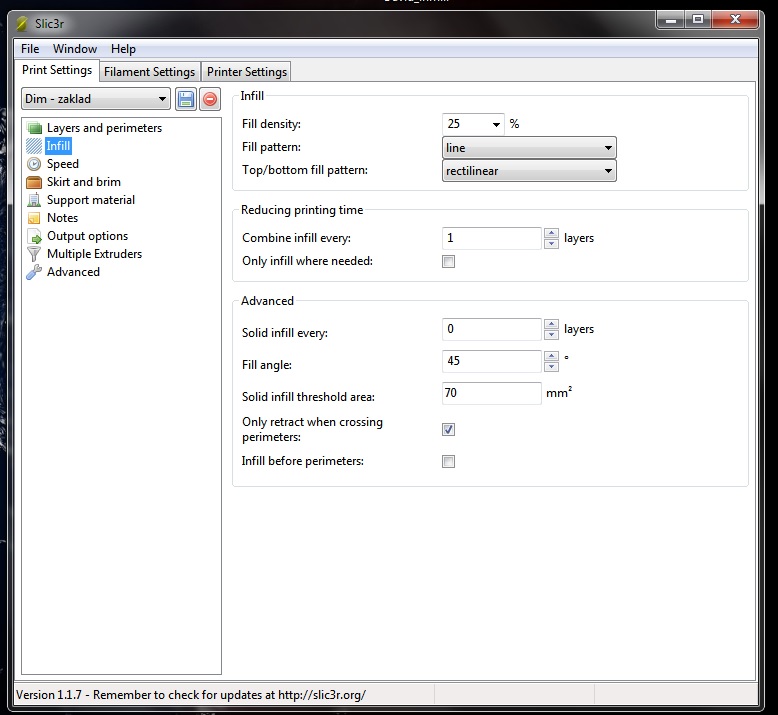This screenshot has width=778, height=715.
Task: Click the Notes yellow sticky icon
Action: [34, 218]
